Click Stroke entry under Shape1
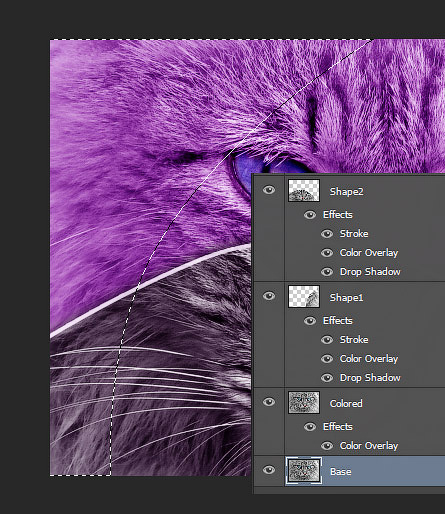Viewport: 445px width, 514px height. (x=354, y=340)
